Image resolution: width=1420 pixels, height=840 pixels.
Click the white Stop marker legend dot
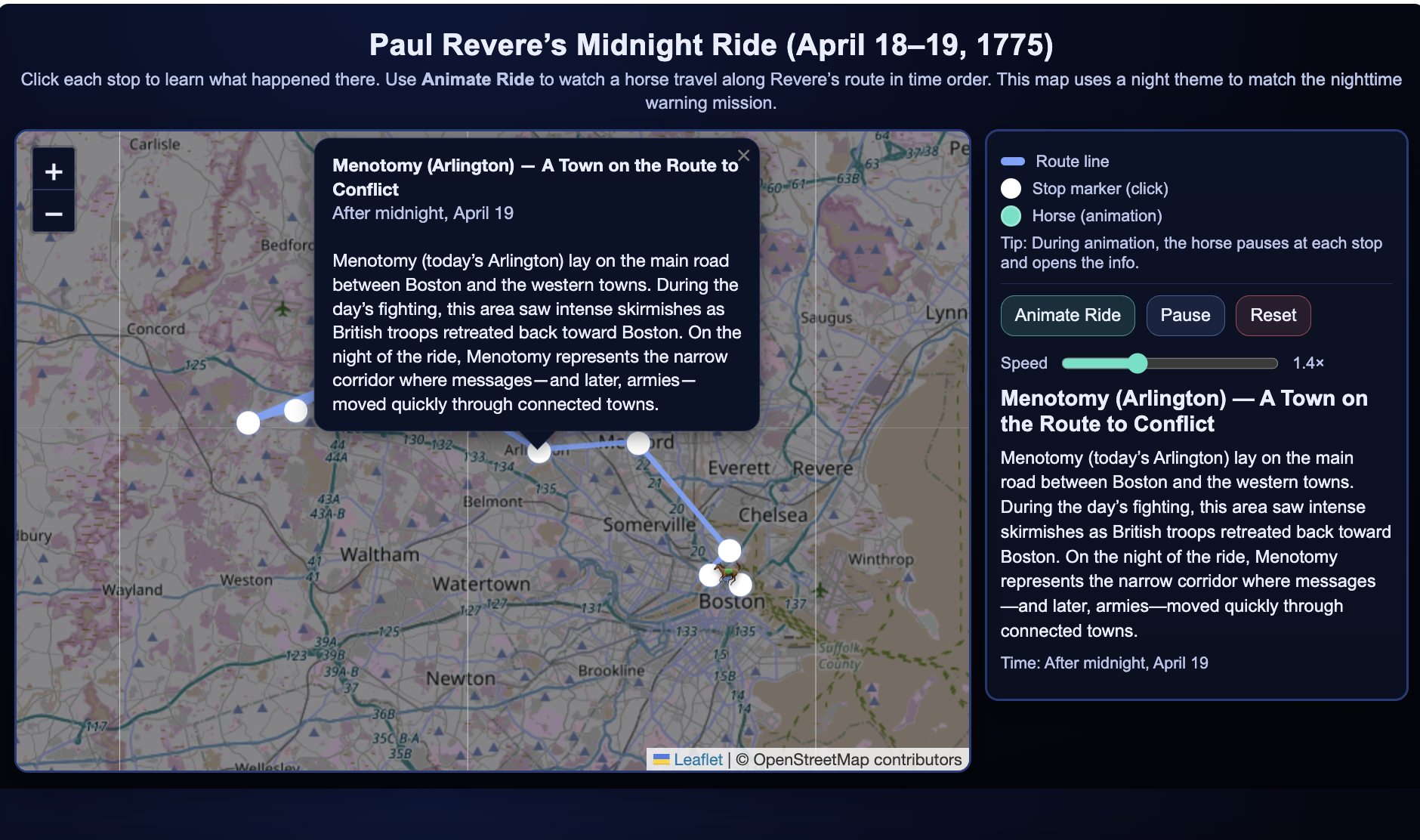(x=1011, y=189)
